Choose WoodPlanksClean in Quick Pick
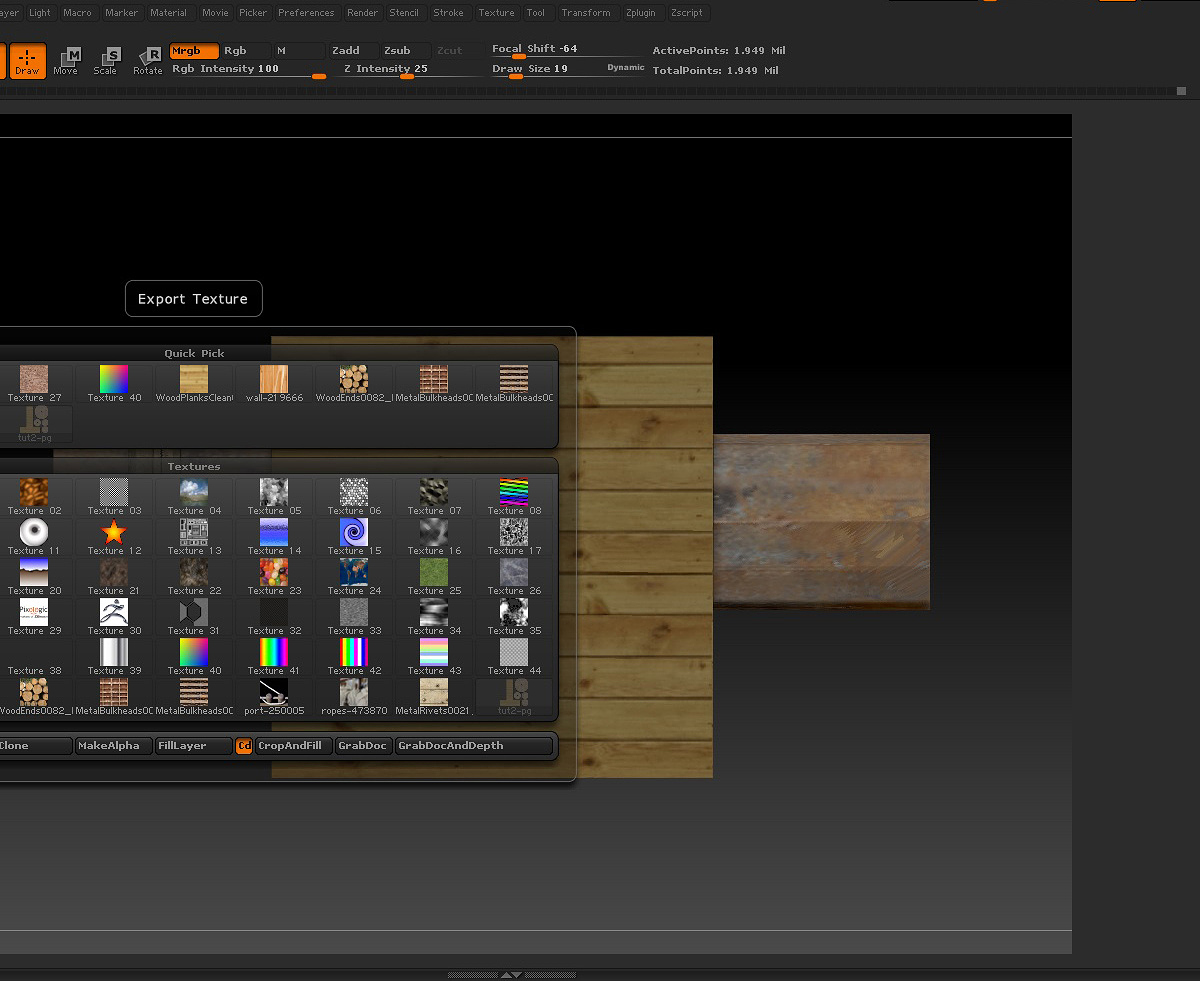Viewport: 1200px width, 981px height. click(194, 384)
